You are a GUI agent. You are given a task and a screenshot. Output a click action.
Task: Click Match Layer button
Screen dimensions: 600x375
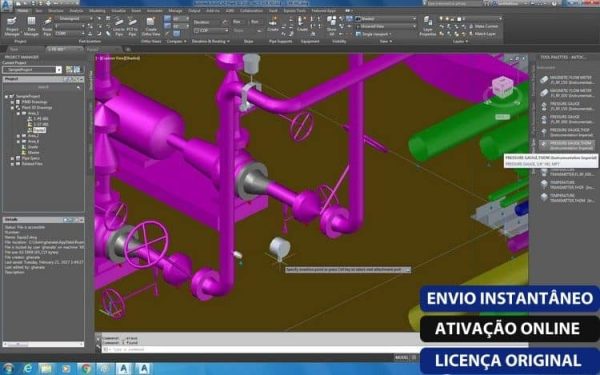coord(482,34)
